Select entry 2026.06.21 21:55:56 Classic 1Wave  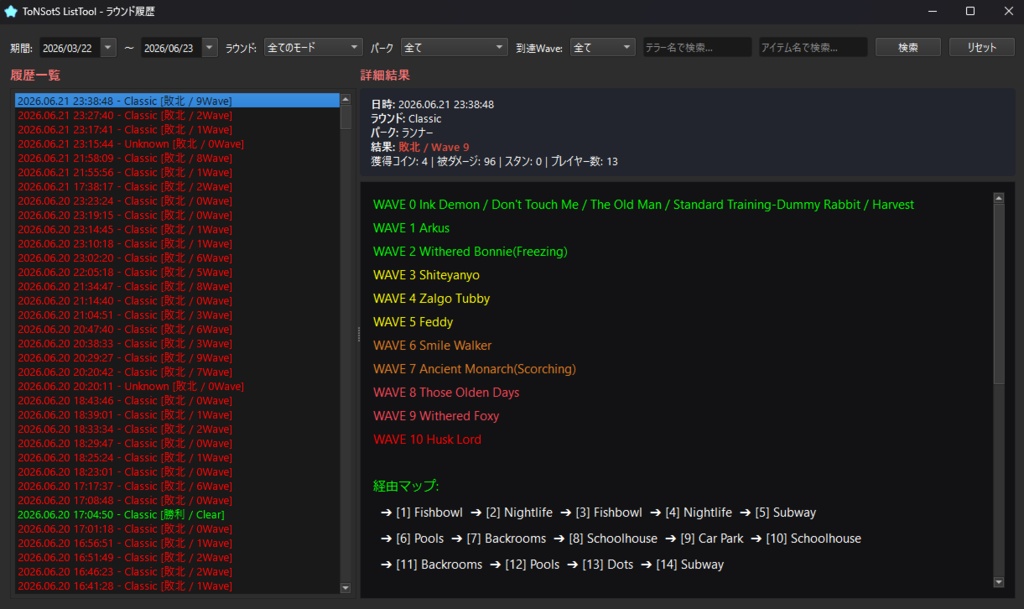[177, 172]
